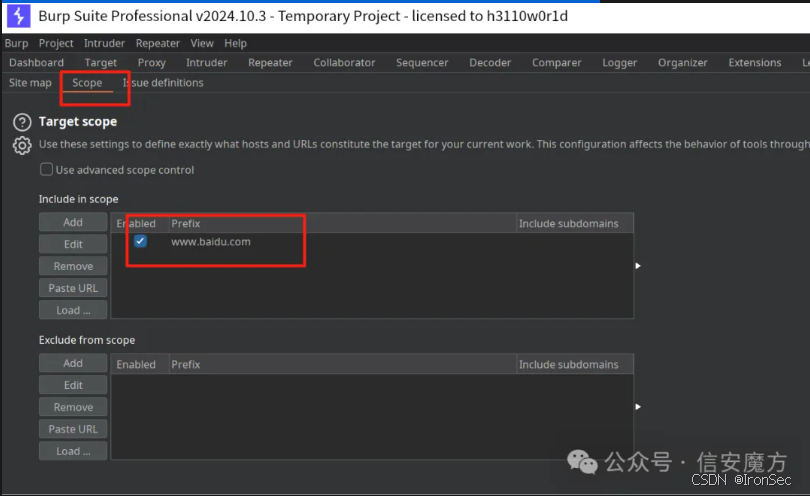Click Paste URL under Exclude from scope

point(73,429)
